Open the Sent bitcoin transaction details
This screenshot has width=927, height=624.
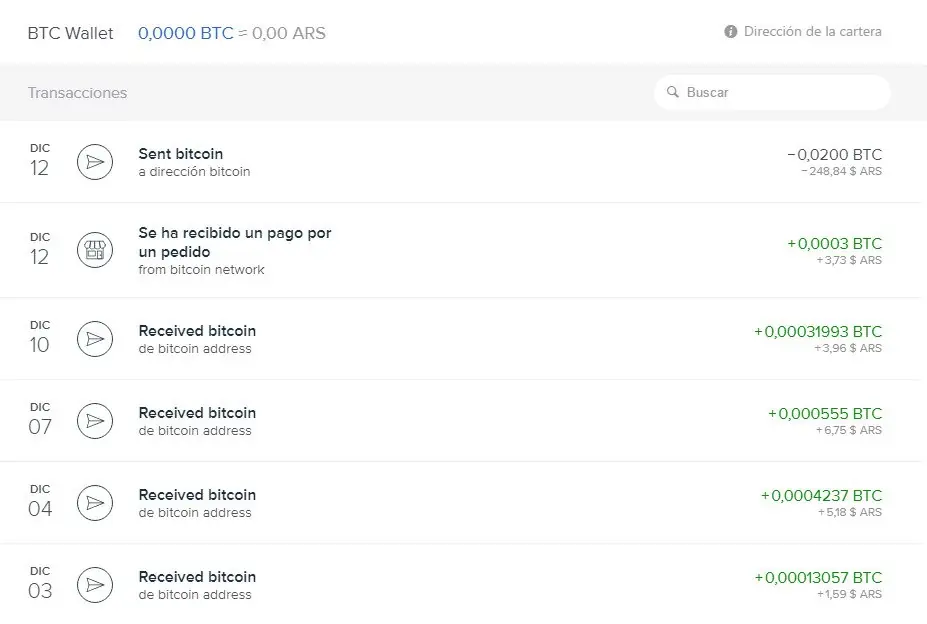point(181,154)
